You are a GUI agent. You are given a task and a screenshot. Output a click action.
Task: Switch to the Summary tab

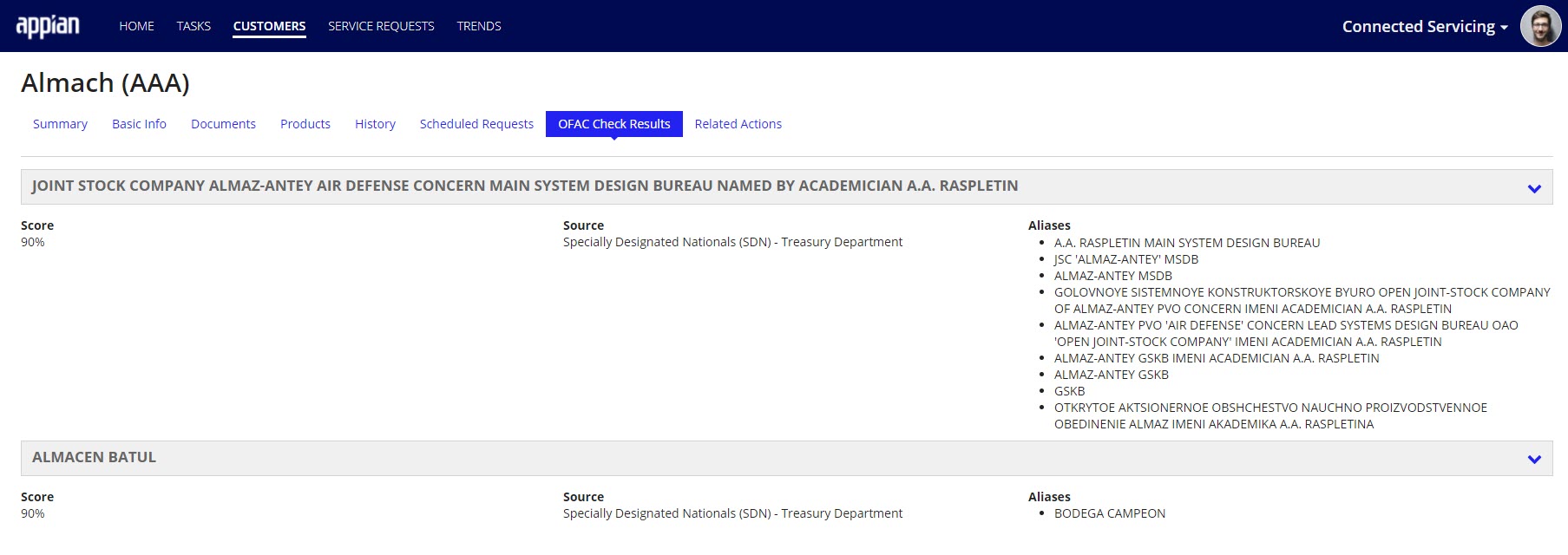click(60, 124)
